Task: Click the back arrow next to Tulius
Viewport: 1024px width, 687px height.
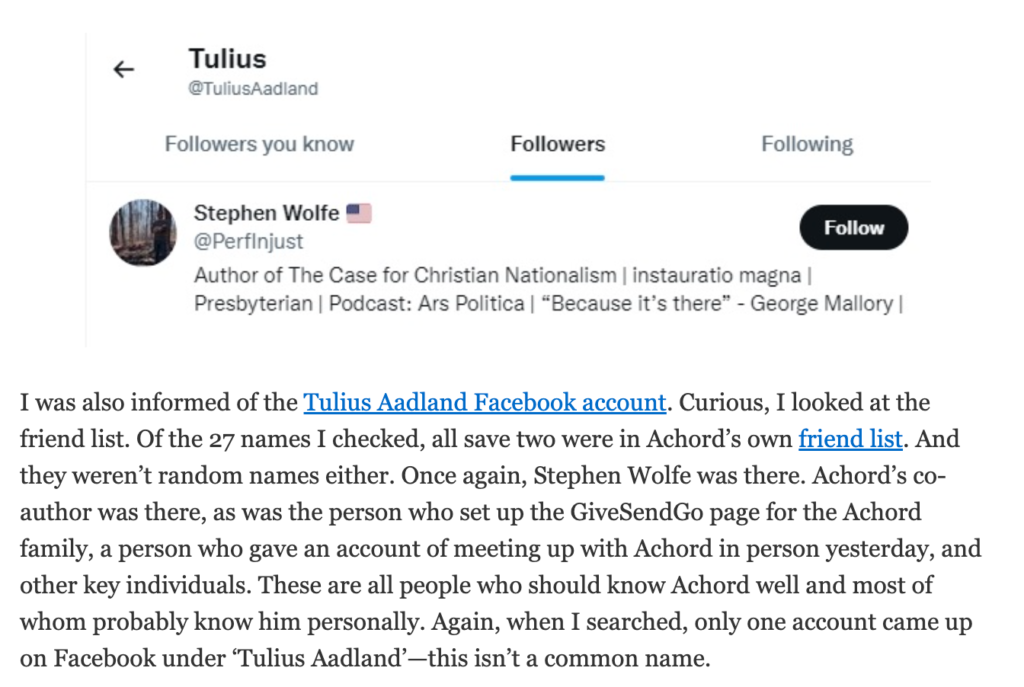Action: pos(123,69)
